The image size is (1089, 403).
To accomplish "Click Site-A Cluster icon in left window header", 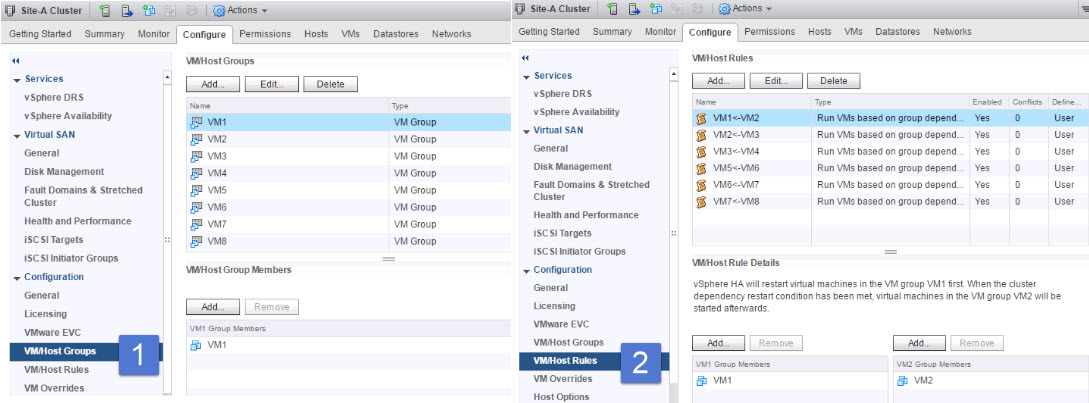I will [10, 10].
